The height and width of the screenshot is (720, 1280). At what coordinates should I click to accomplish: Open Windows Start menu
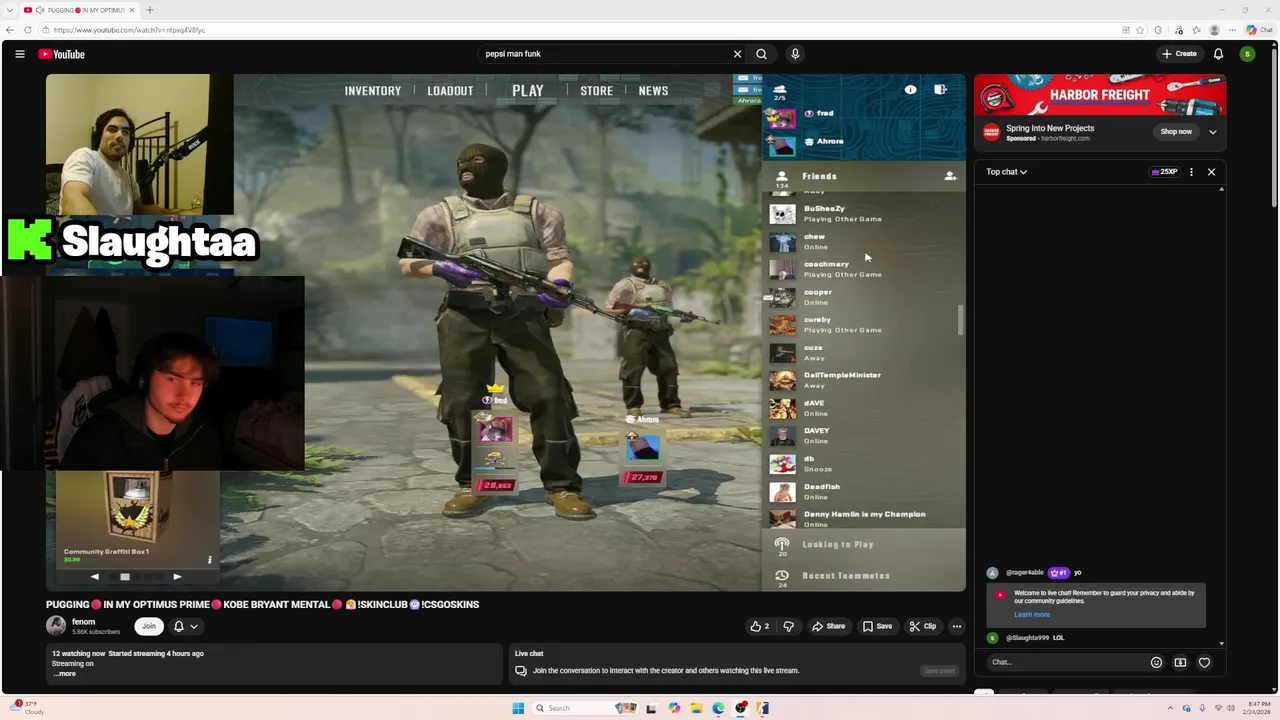pos(518,708)
